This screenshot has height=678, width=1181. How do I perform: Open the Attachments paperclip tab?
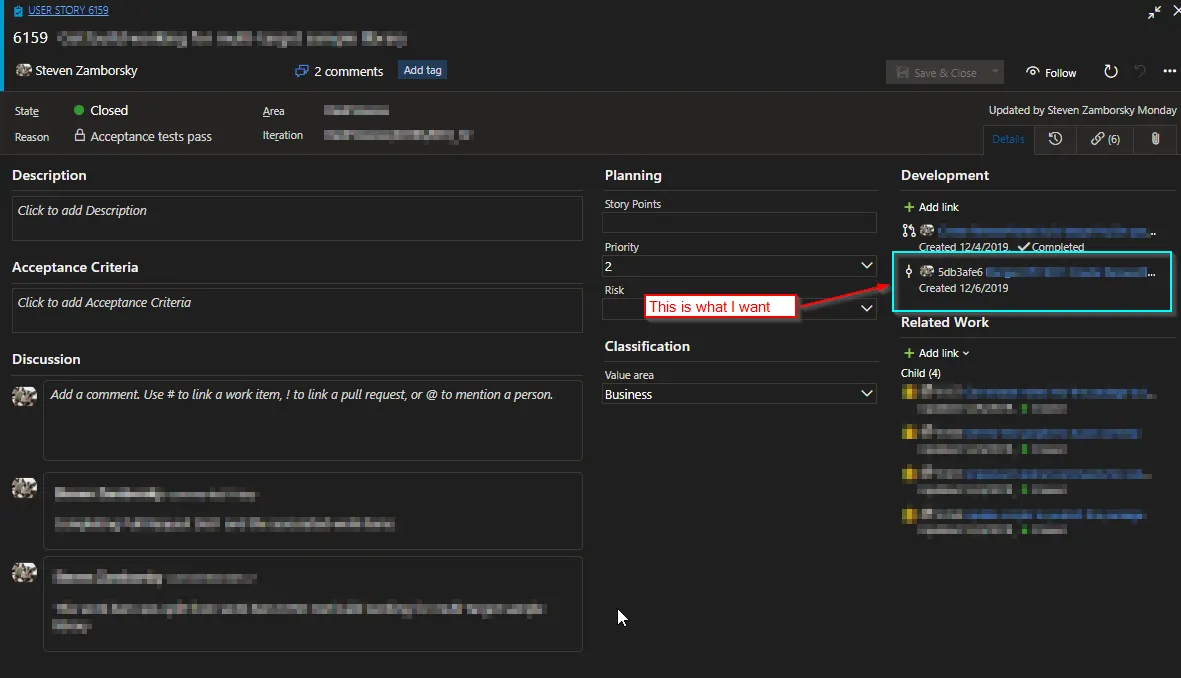point(1155,139)
